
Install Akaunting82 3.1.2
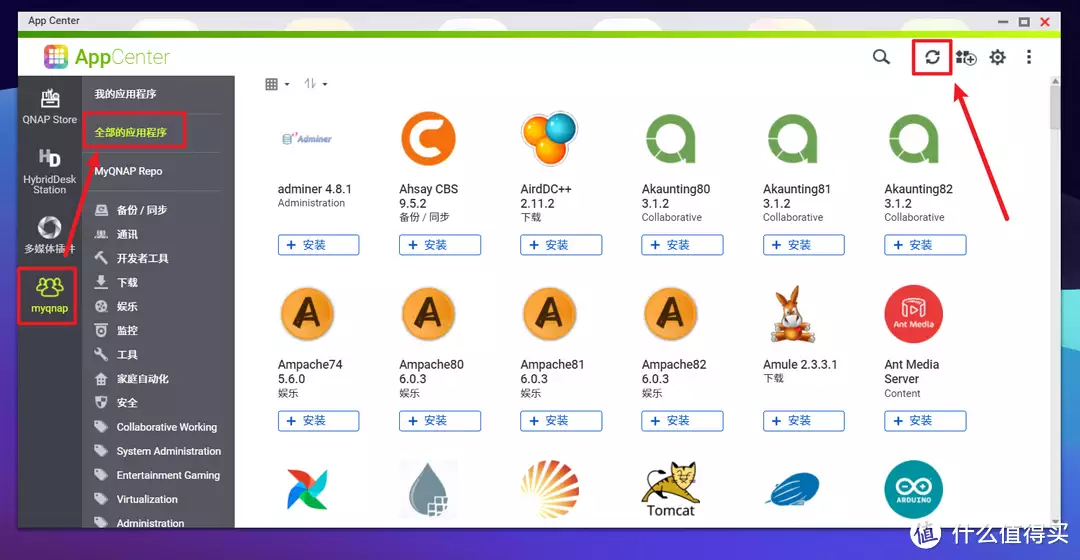(925, 245)
